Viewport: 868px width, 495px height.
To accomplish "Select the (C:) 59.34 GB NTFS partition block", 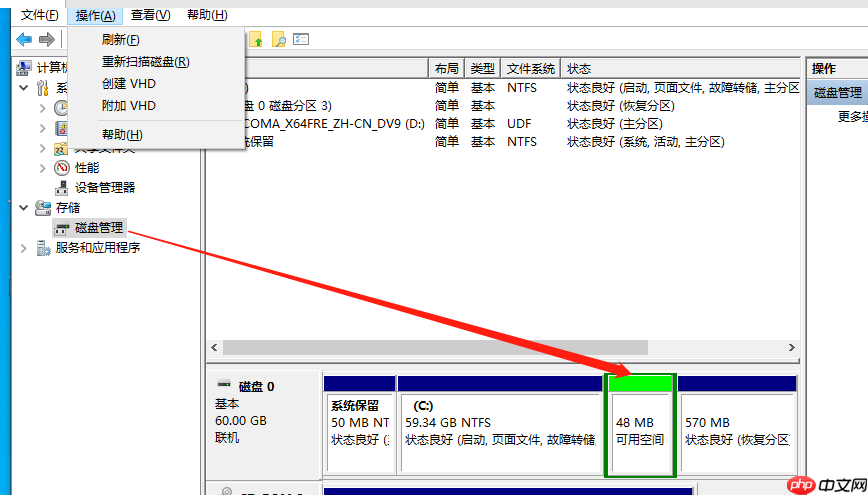I will pyautogui.click(x=500, y=425).
